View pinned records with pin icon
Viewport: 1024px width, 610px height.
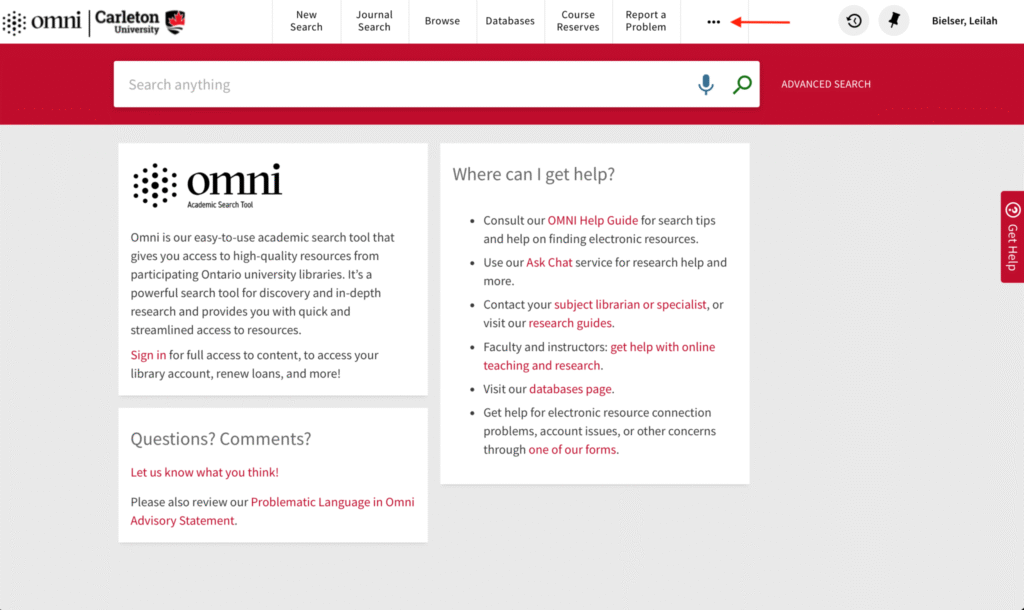[894, 20]
